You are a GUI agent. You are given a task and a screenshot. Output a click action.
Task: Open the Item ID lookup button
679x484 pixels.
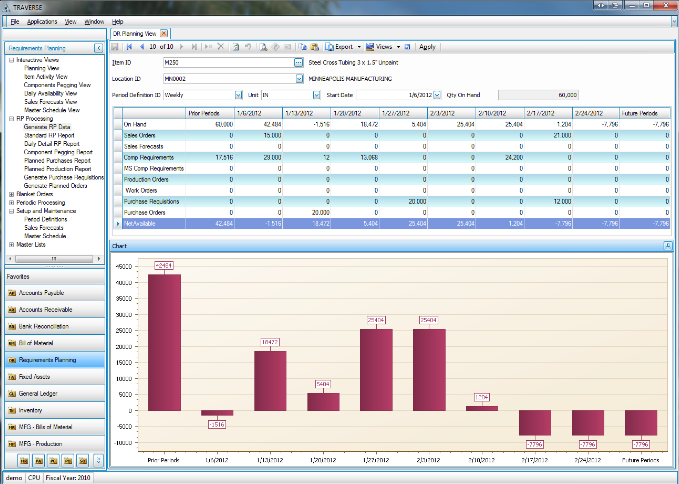pyautogui.click(x=298, y=62)
